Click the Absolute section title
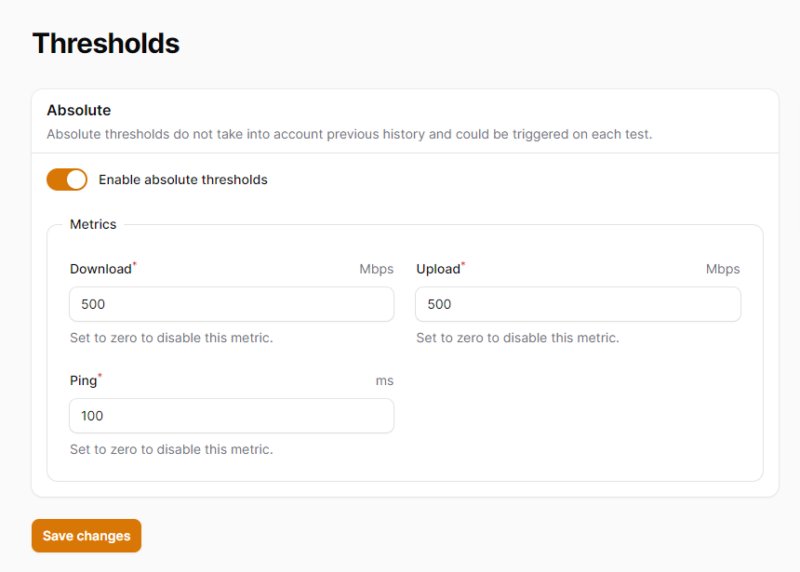Viewport: 800px width, 572px height. 79,110
